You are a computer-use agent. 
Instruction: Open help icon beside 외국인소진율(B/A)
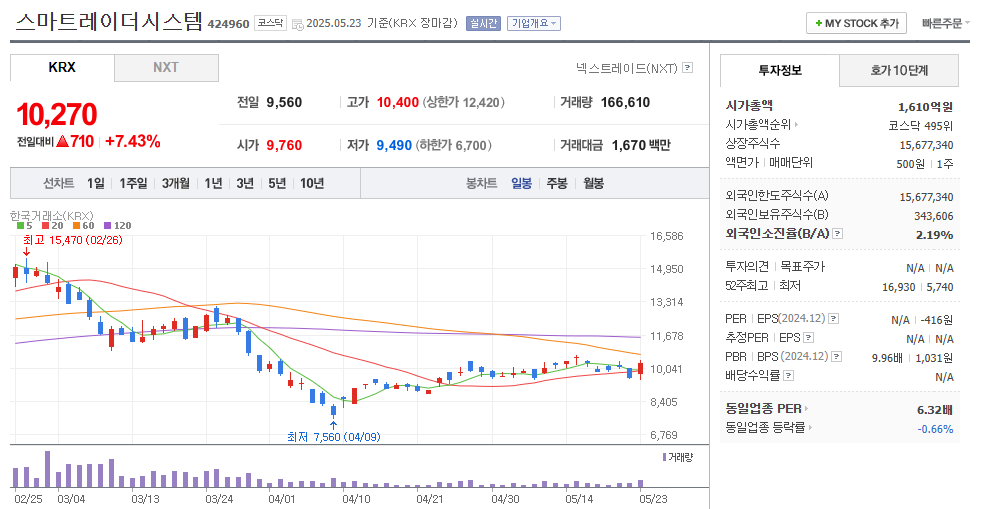(x=838, y=234)
